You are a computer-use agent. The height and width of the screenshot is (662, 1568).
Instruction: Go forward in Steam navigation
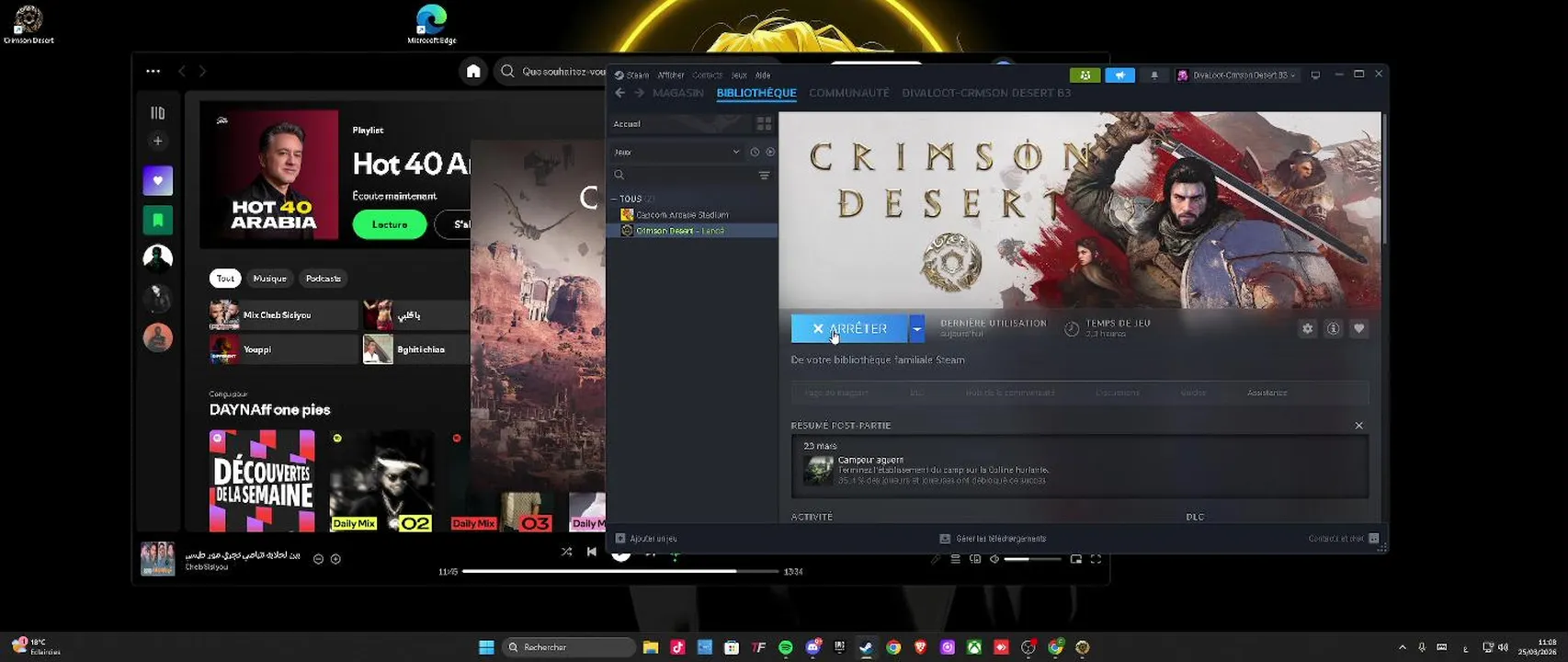[x=639, y=93]
